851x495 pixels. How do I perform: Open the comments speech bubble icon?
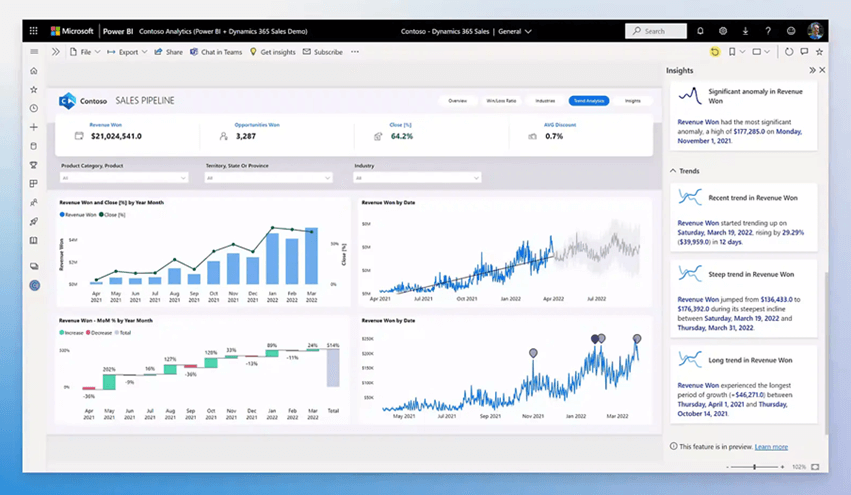click(x=804, y=52)
